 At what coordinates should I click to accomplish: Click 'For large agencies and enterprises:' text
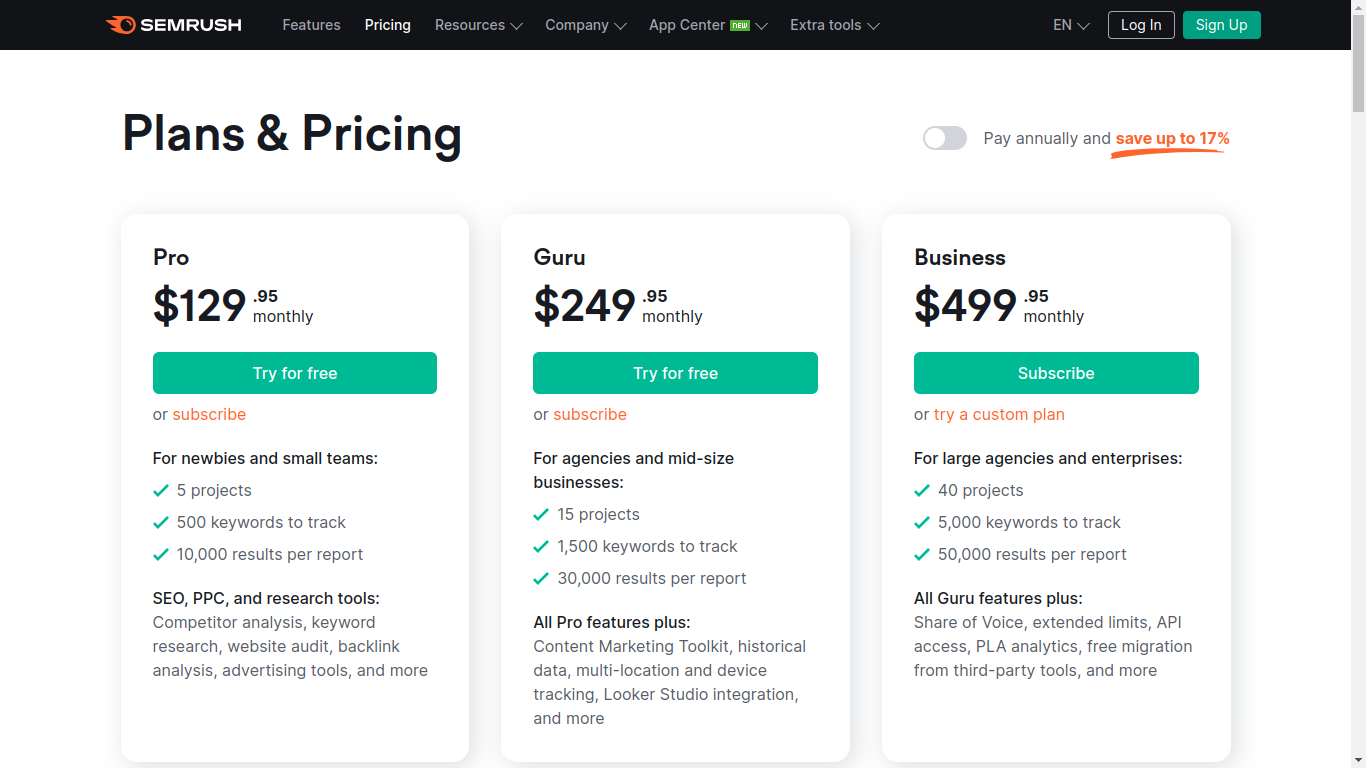coord(1048,458)
